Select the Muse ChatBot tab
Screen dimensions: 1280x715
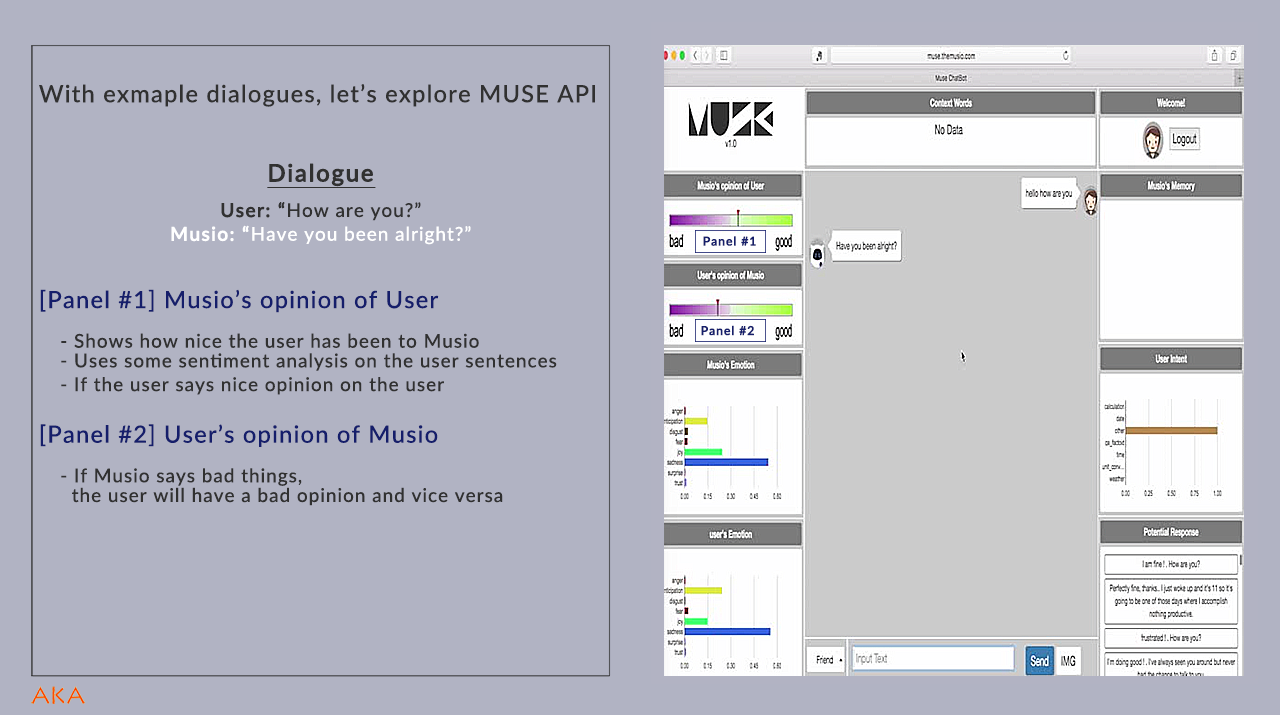[951, 78]
